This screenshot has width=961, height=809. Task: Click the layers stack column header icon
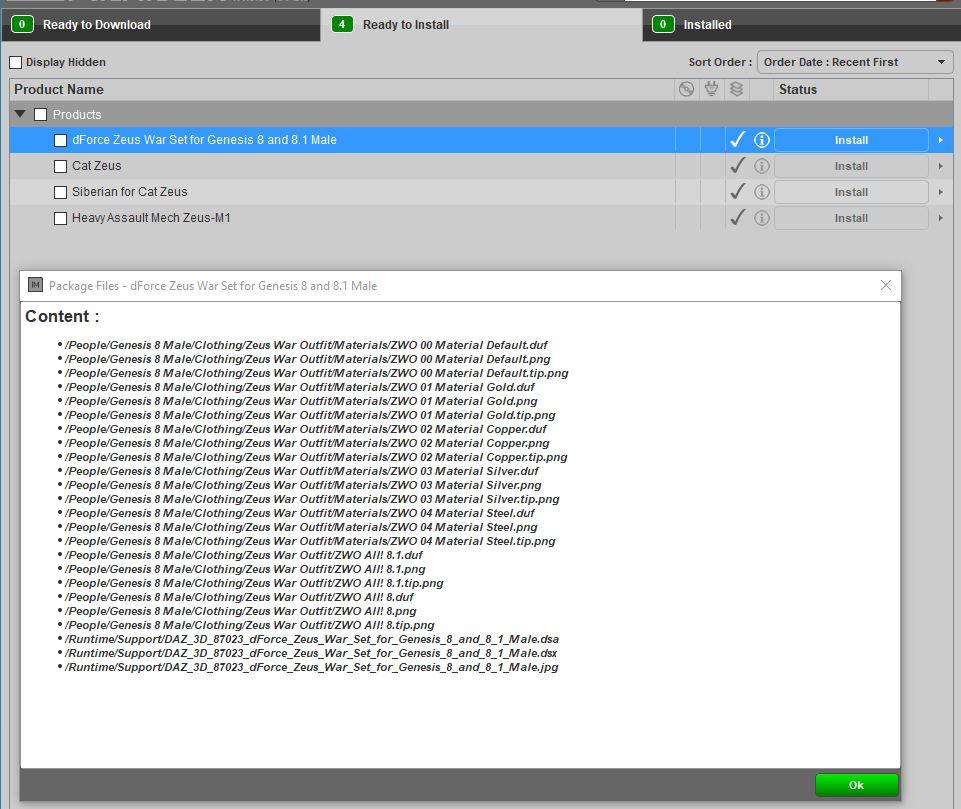click(737, 89)
